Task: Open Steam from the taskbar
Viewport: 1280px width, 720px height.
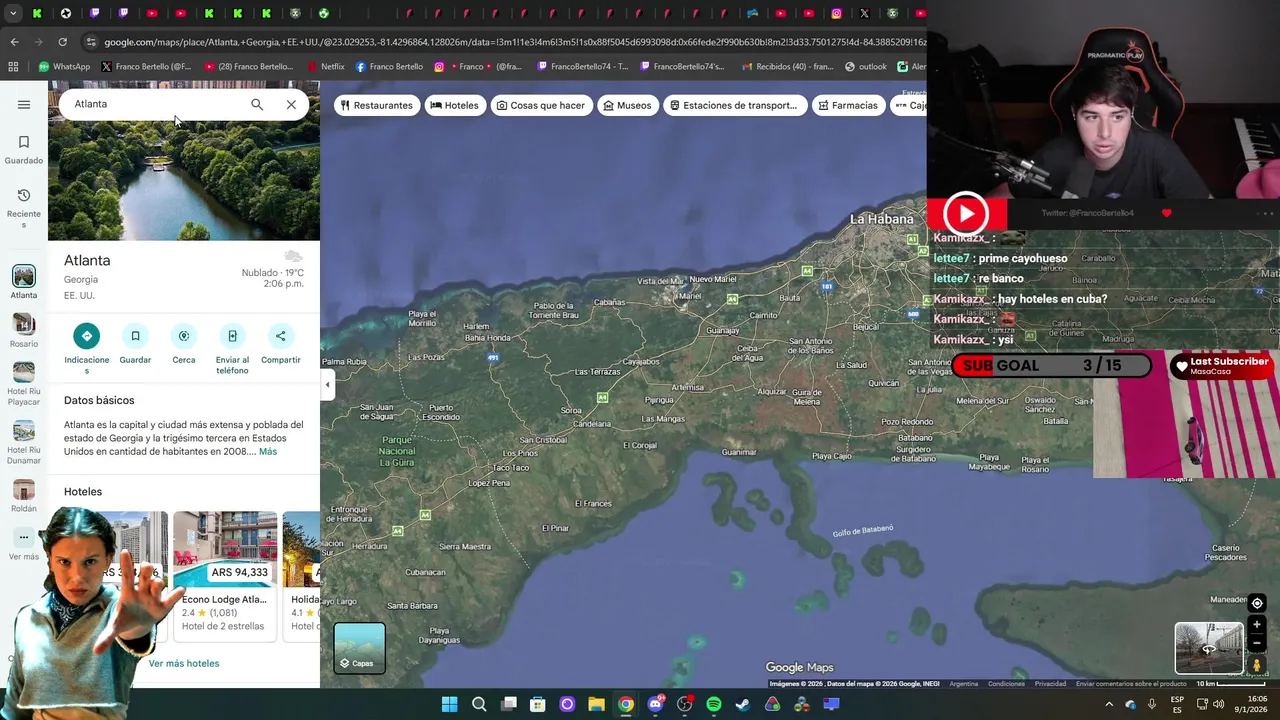Action: click(x=743, y=704)
